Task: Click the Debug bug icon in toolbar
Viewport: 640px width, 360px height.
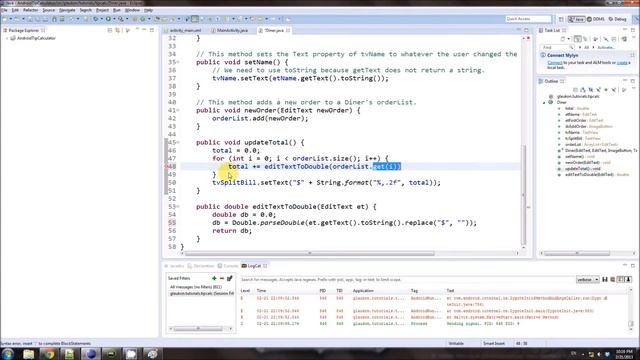Action: tap(96, 19)
